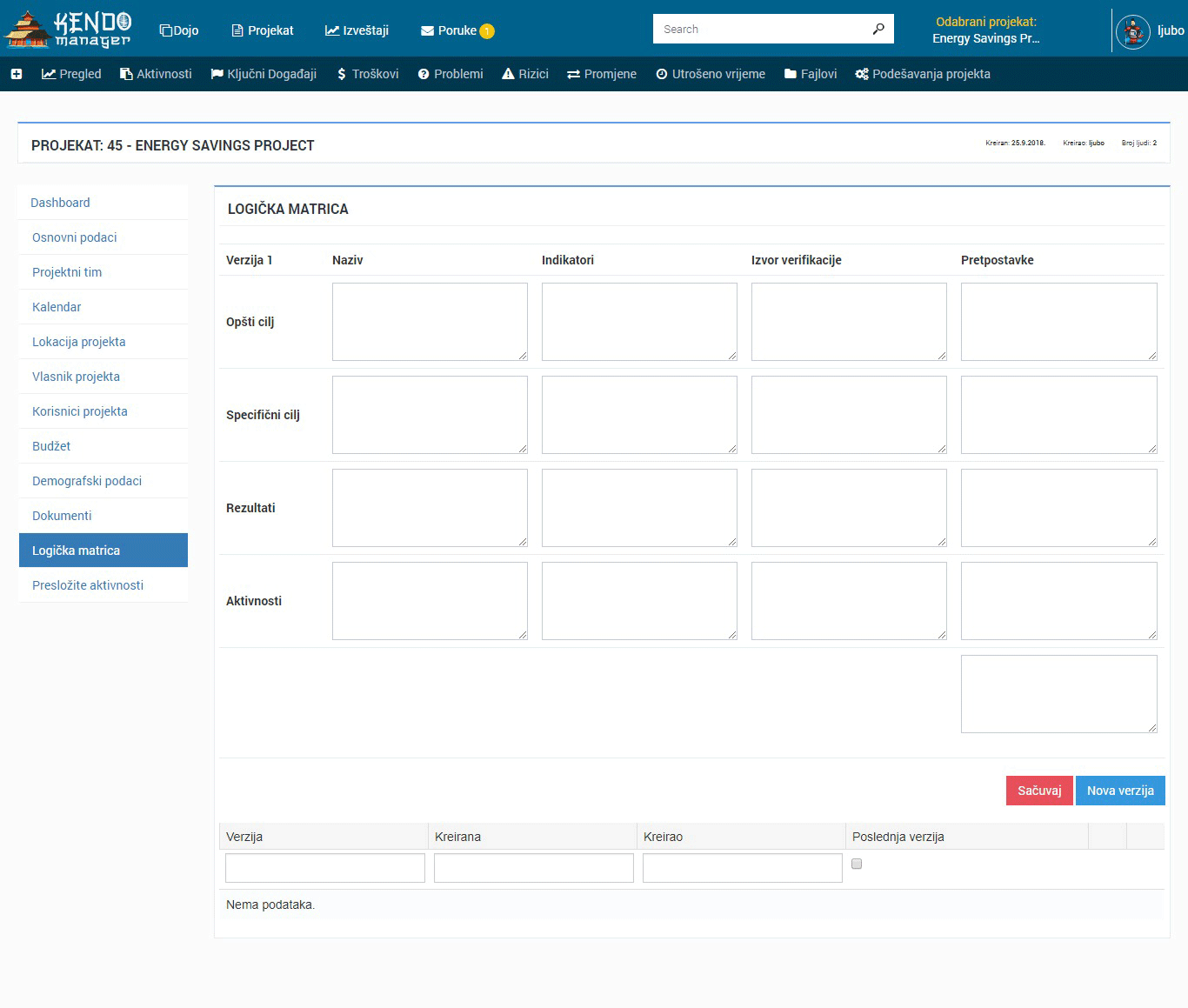Sort by Kreirana column header
Viewport: 1188px width, 1008px height.
532,837
